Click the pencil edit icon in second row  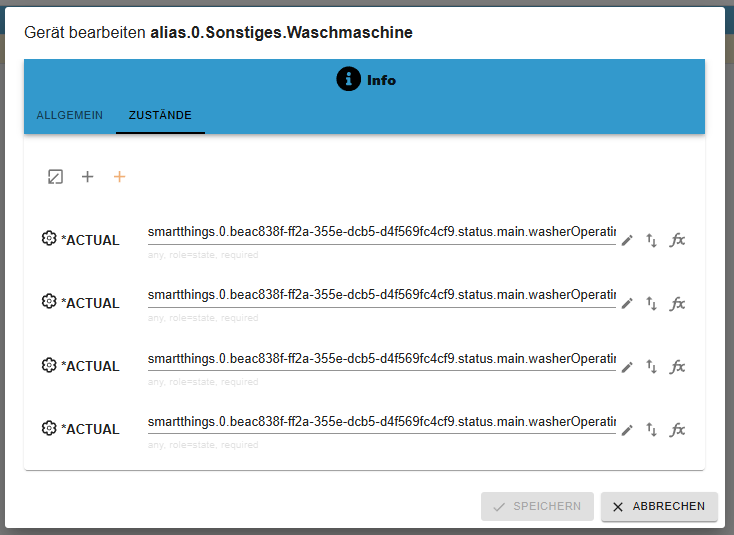tap(627, 303)
